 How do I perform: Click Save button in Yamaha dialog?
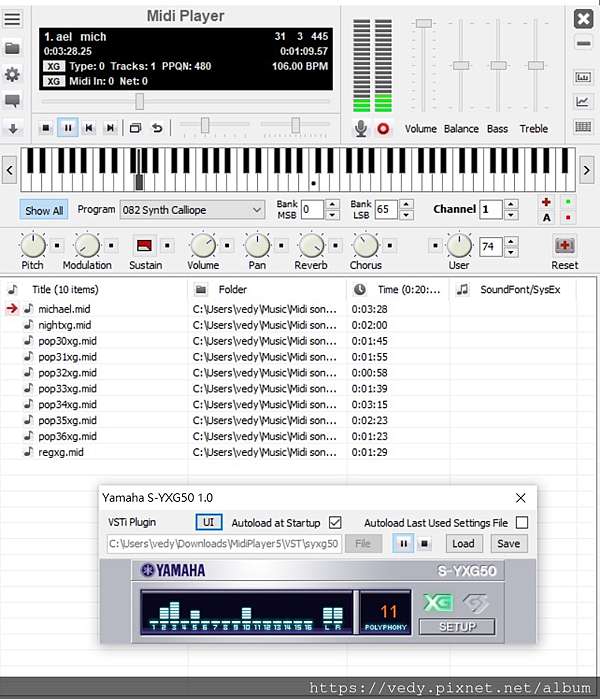pos(509,543)
